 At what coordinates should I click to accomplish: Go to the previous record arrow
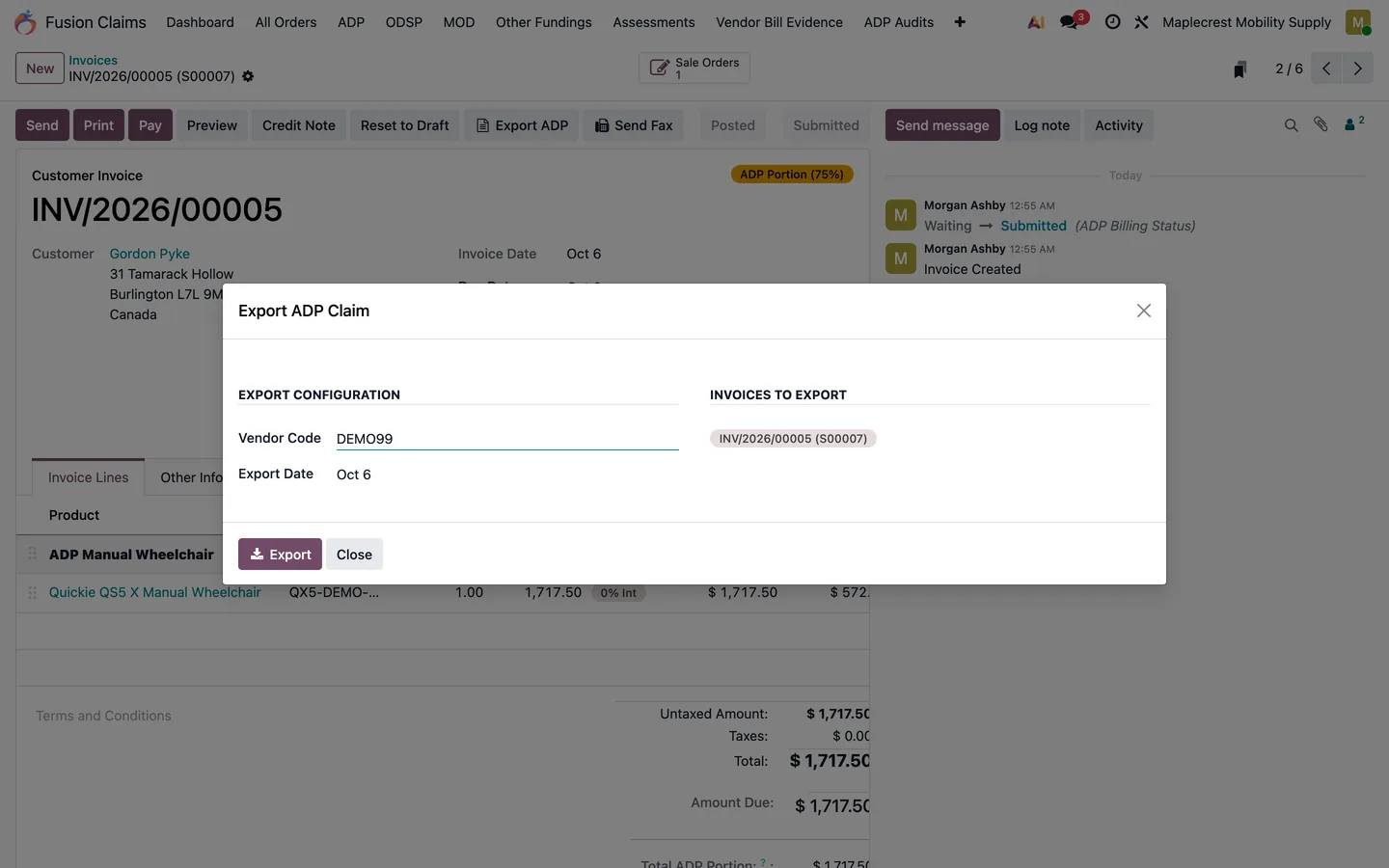tap(1326, 68)
